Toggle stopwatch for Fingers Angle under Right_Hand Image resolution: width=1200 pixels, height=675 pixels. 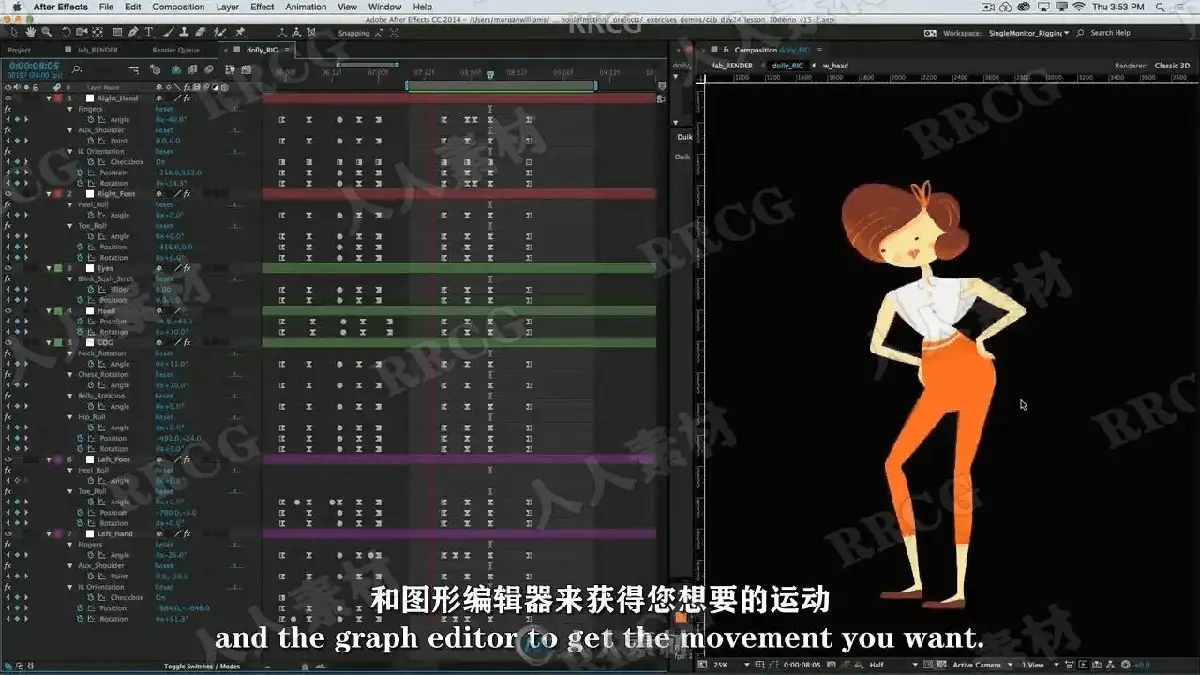pos(91,120)
